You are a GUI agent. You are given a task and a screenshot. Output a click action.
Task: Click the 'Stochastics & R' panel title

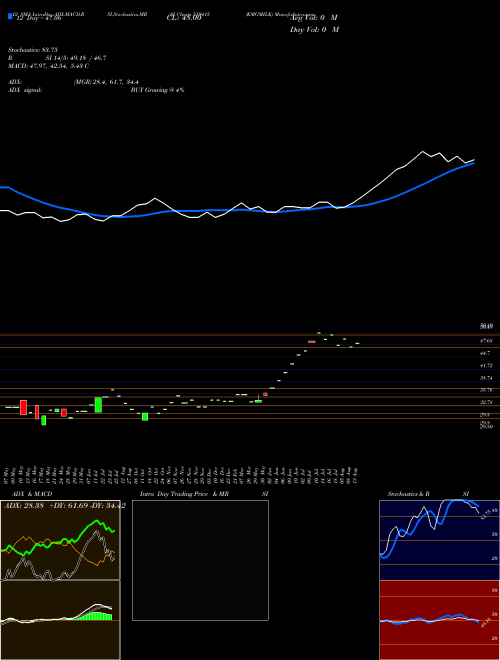408,494
